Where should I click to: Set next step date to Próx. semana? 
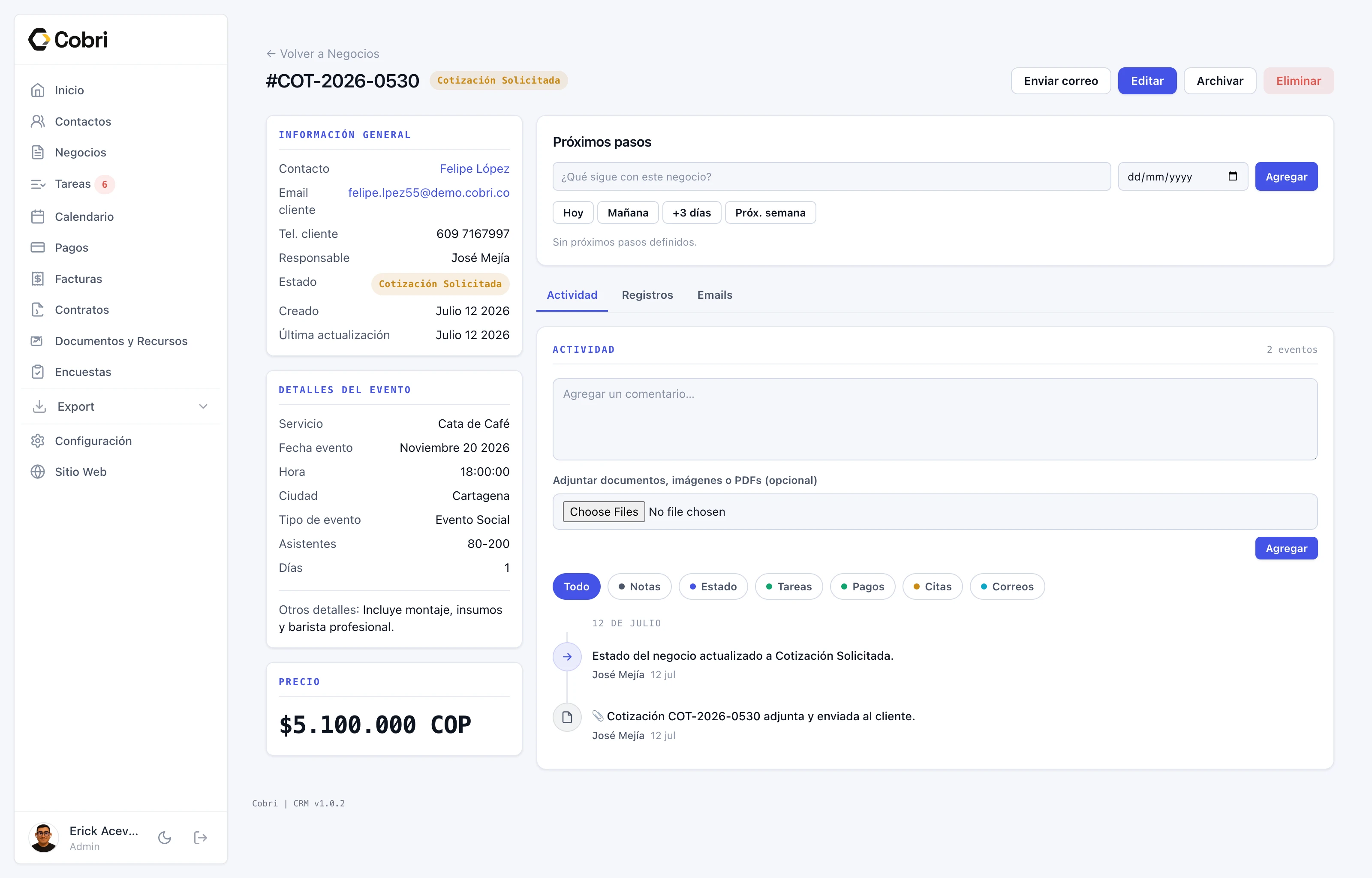pyautogui.click(x=770, y=213)
